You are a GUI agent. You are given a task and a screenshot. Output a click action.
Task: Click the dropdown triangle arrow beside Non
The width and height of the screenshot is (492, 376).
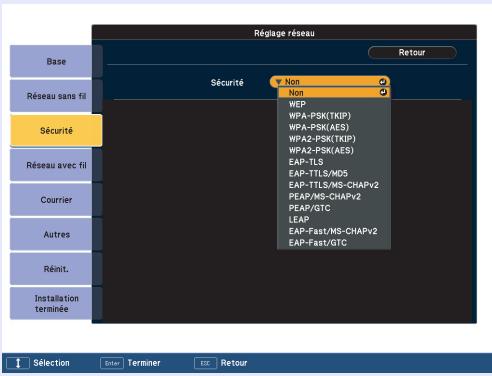click(x=279, y=82)
